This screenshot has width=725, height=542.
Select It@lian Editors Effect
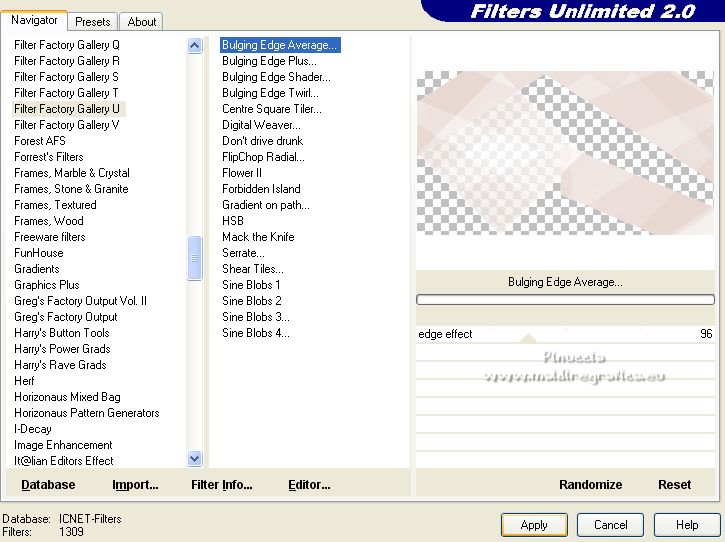(63, 461)
